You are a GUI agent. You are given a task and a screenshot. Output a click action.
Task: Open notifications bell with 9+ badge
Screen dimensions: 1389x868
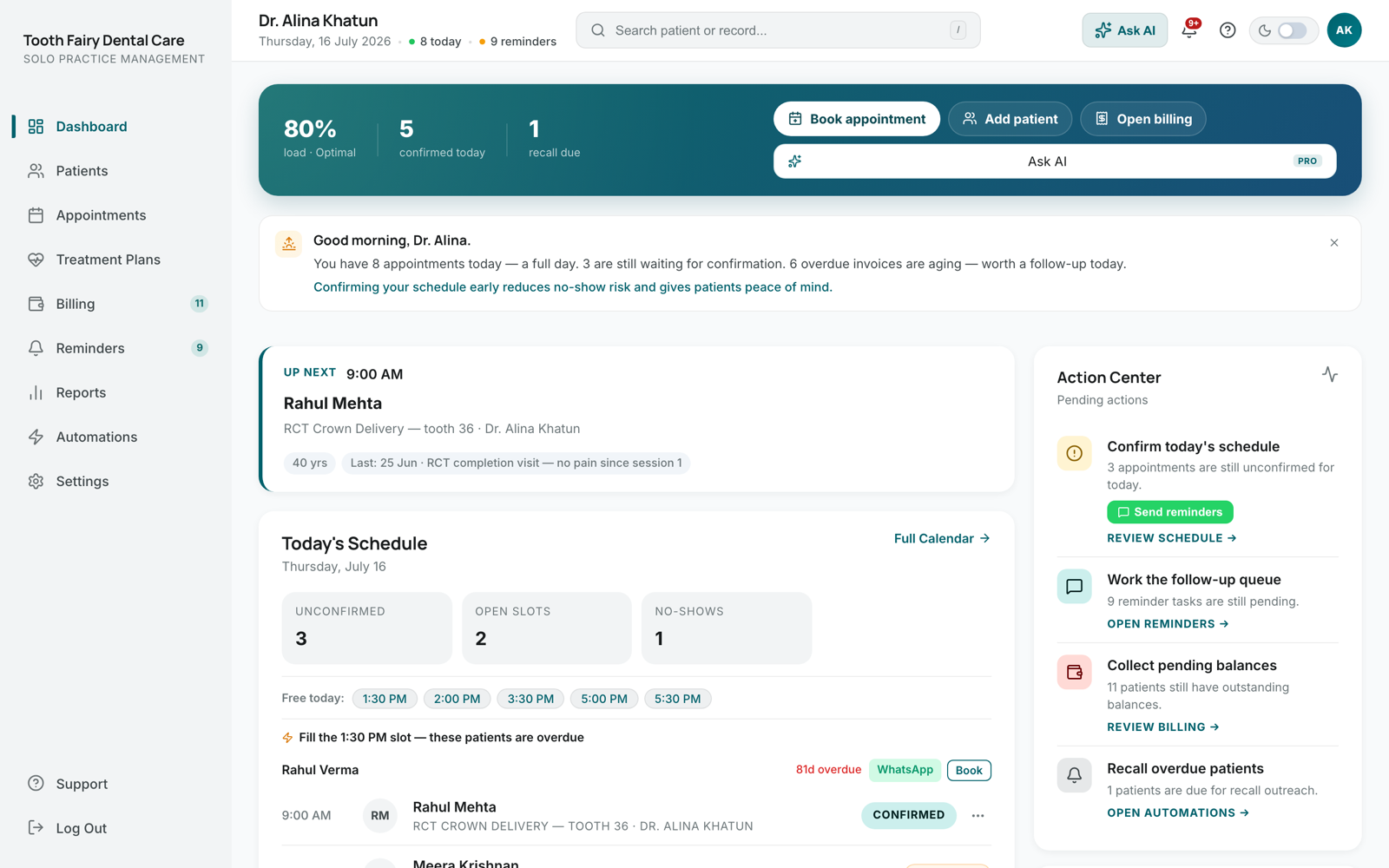pos(1189,30)
